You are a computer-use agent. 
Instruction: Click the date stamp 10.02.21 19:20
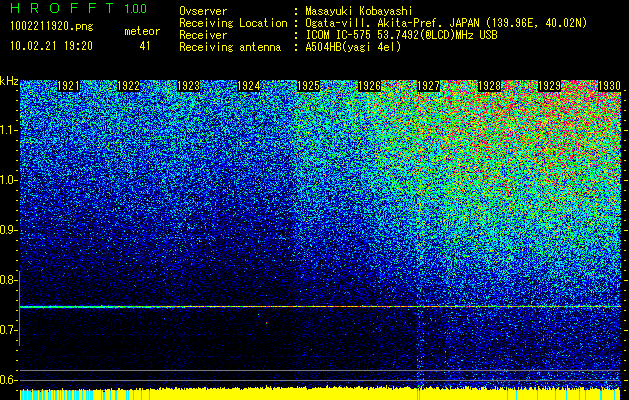pos(51,46)
